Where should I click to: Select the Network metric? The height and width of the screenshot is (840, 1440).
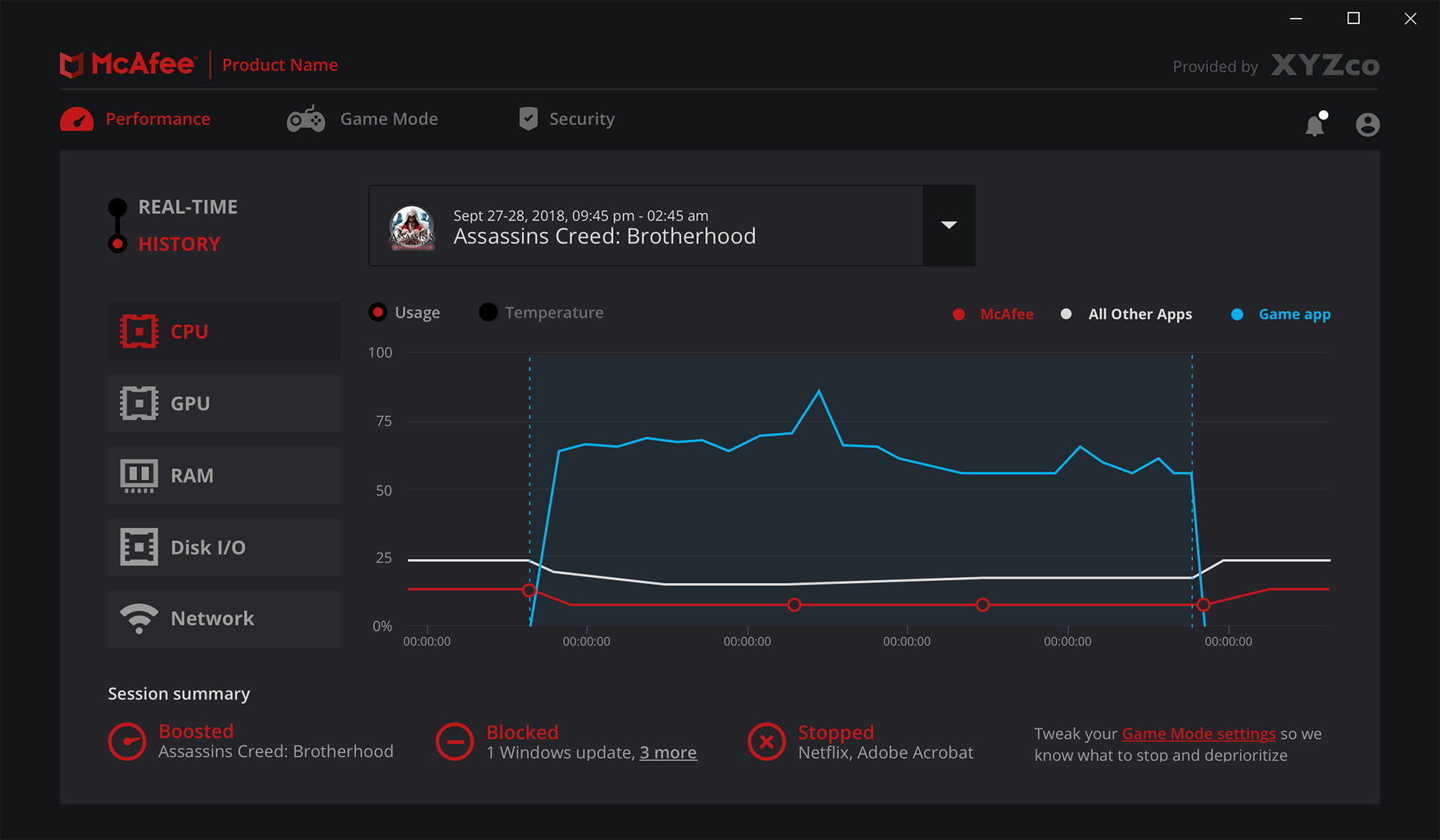coord(224,619)
